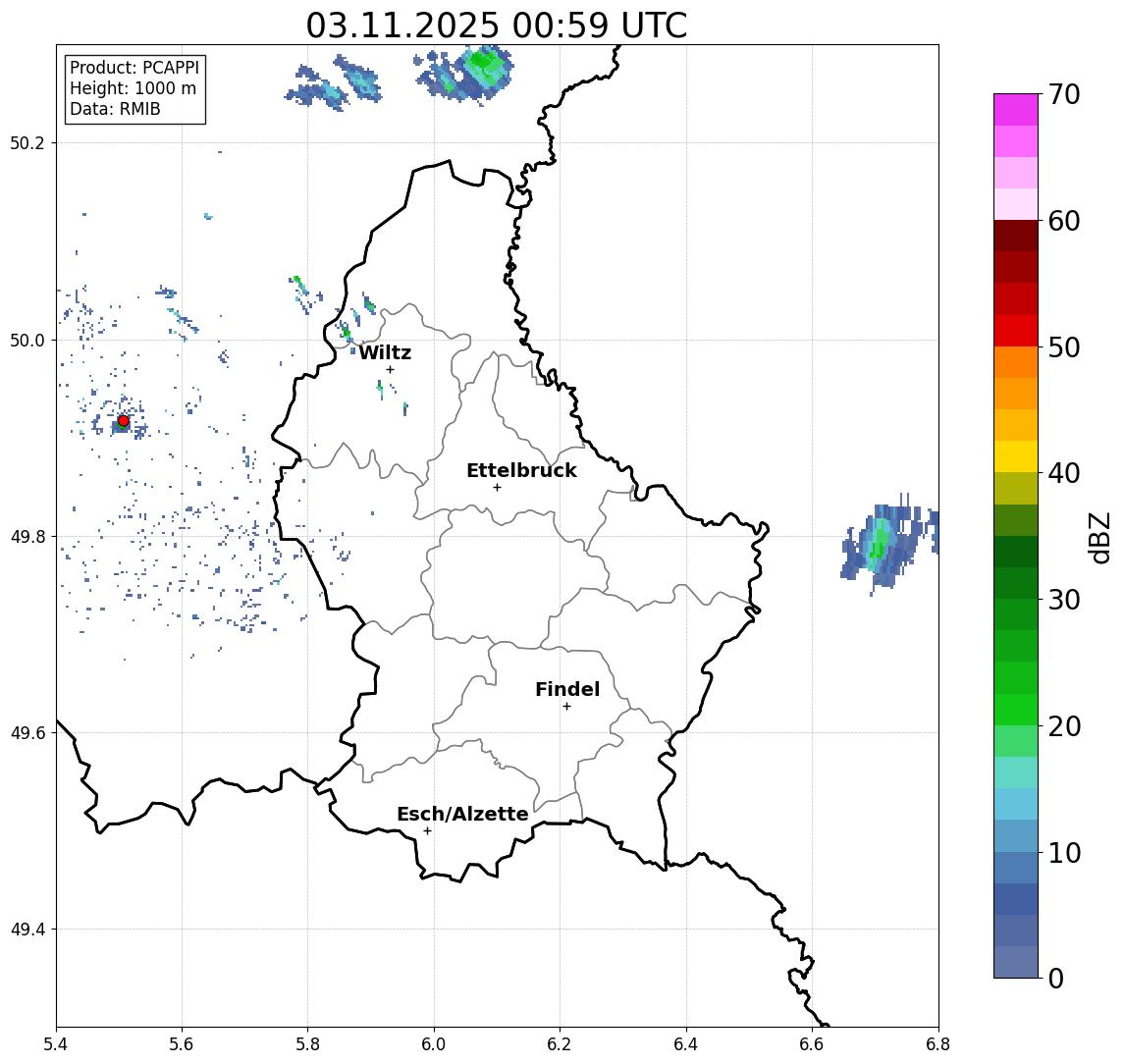
Task: Click the latitude label 49.6
Action: (x=27, y=733)
